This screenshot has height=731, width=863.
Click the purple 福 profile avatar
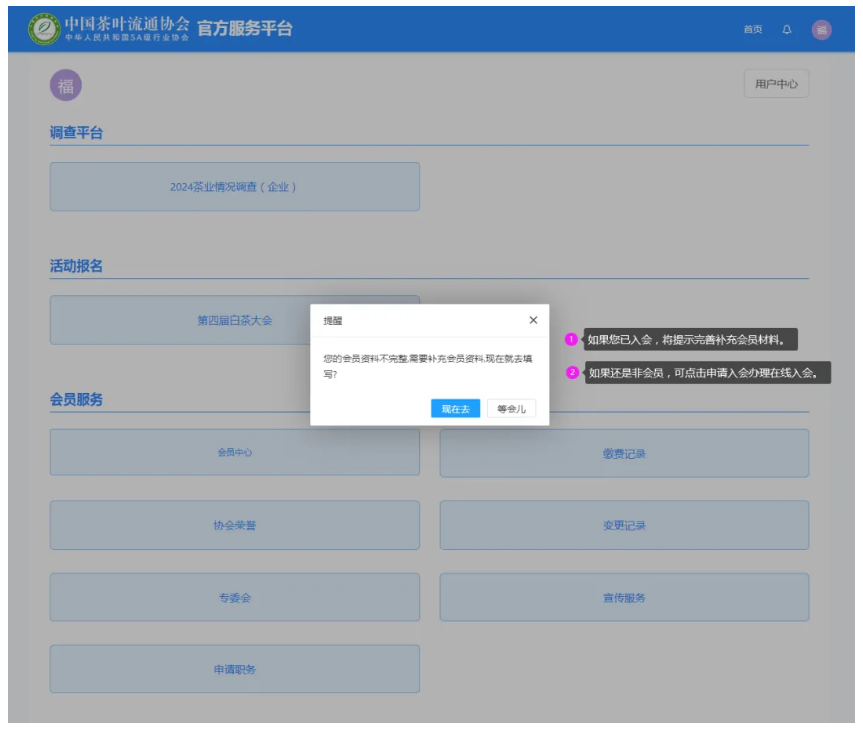click(x=65, y=86)
